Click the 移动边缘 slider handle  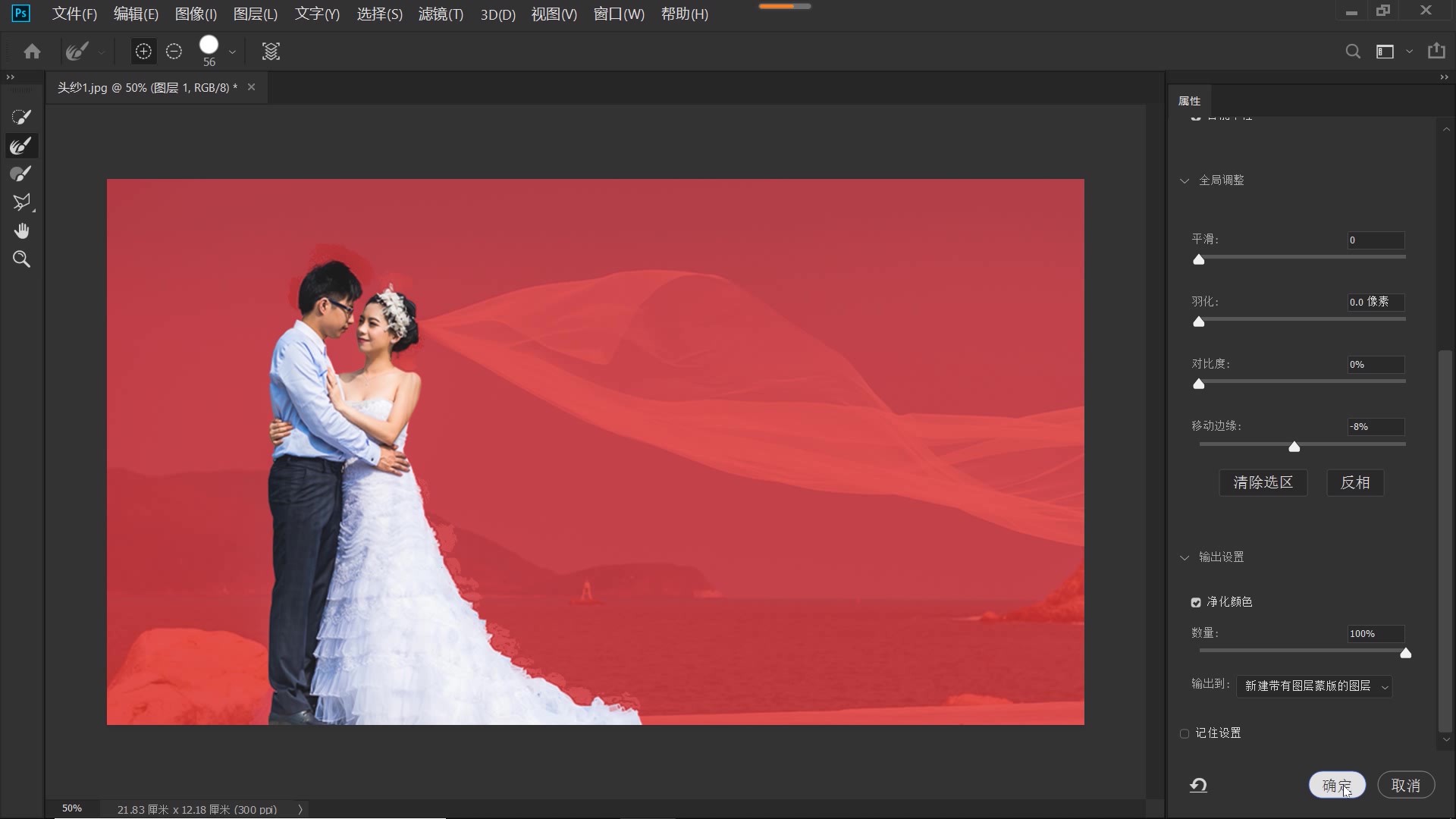click(1294, 447)
